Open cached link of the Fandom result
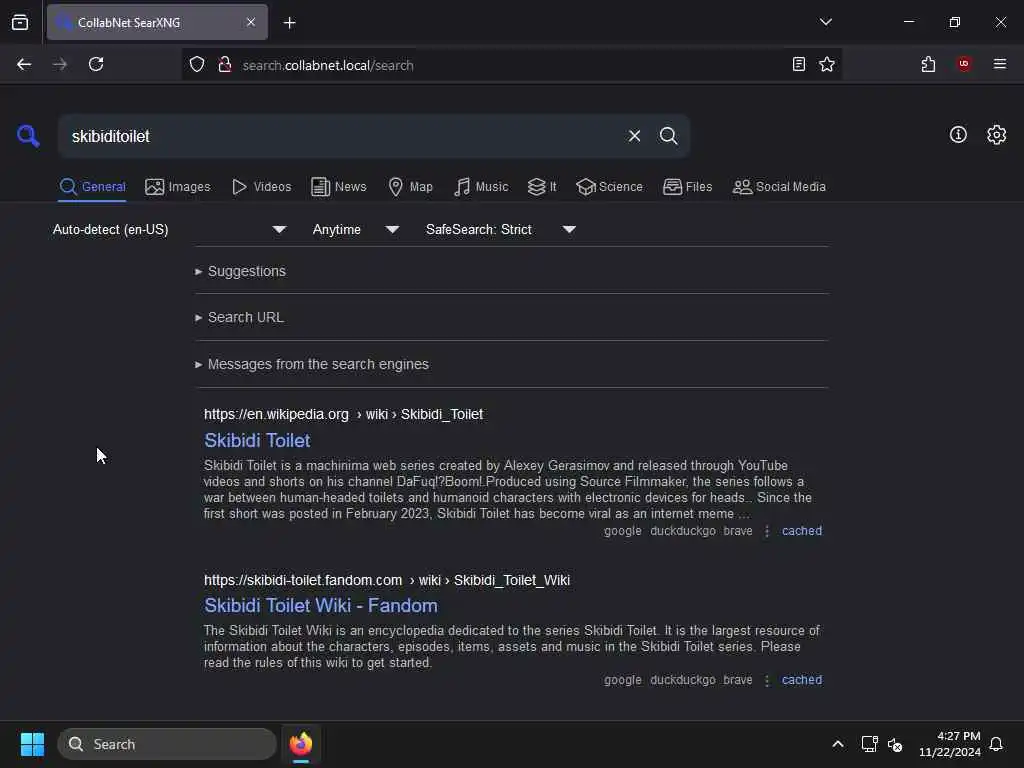1024x768 pixels. coord(802,680)
